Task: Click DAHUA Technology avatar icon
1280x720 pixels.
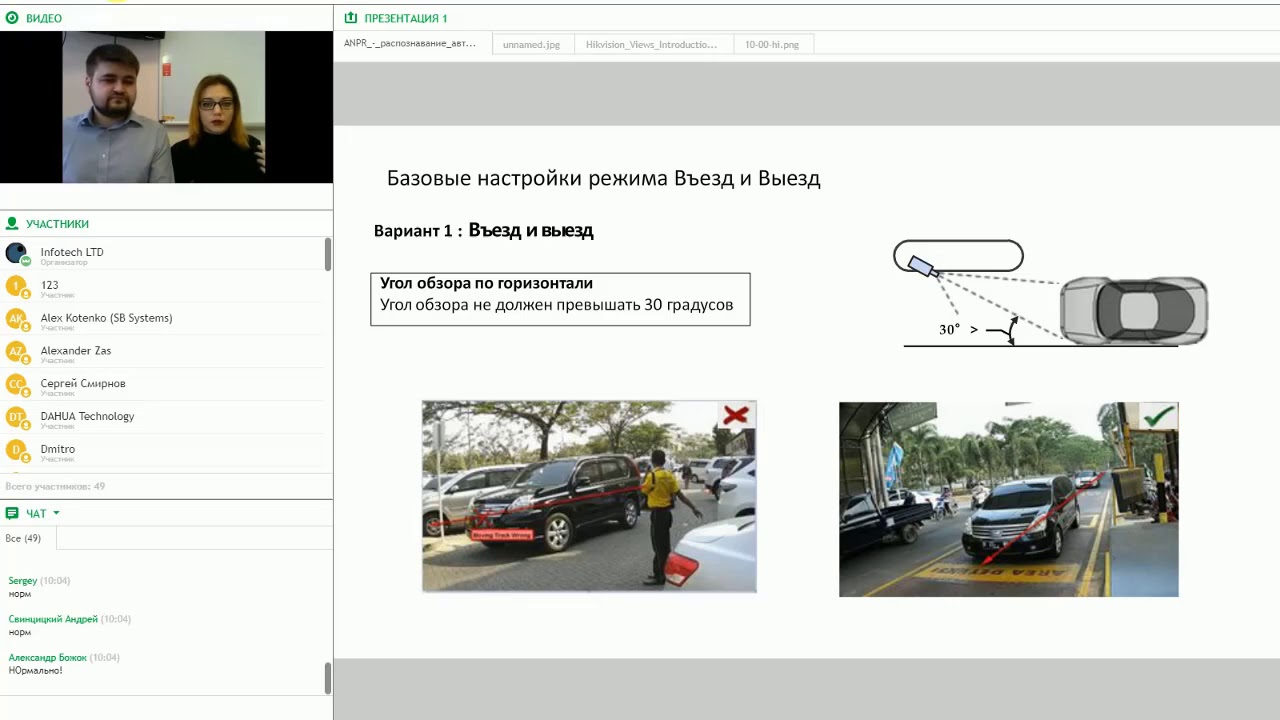Action: point(17,418)
